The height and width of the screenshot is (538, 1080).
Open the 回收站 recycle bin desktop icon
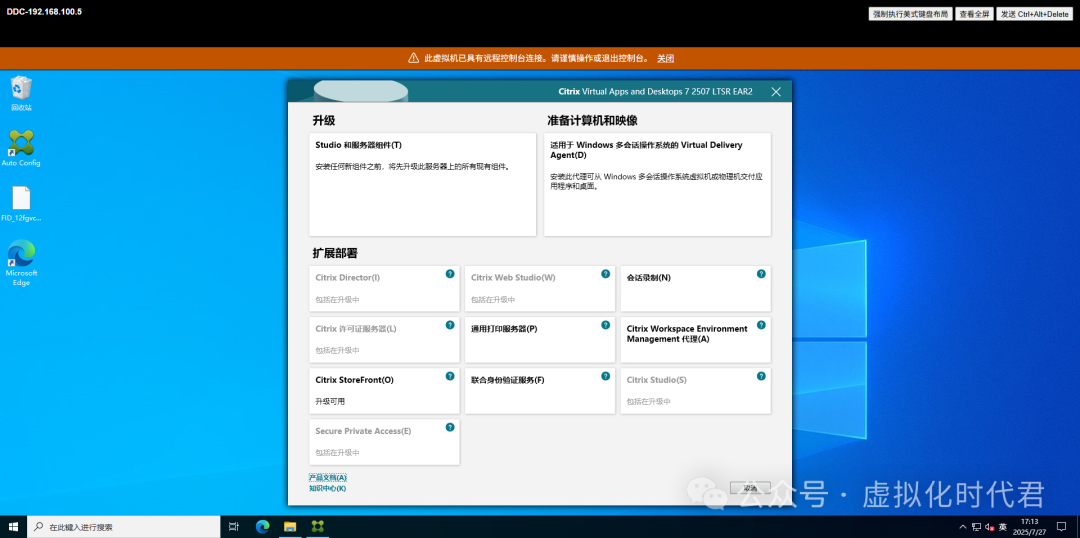21,93
